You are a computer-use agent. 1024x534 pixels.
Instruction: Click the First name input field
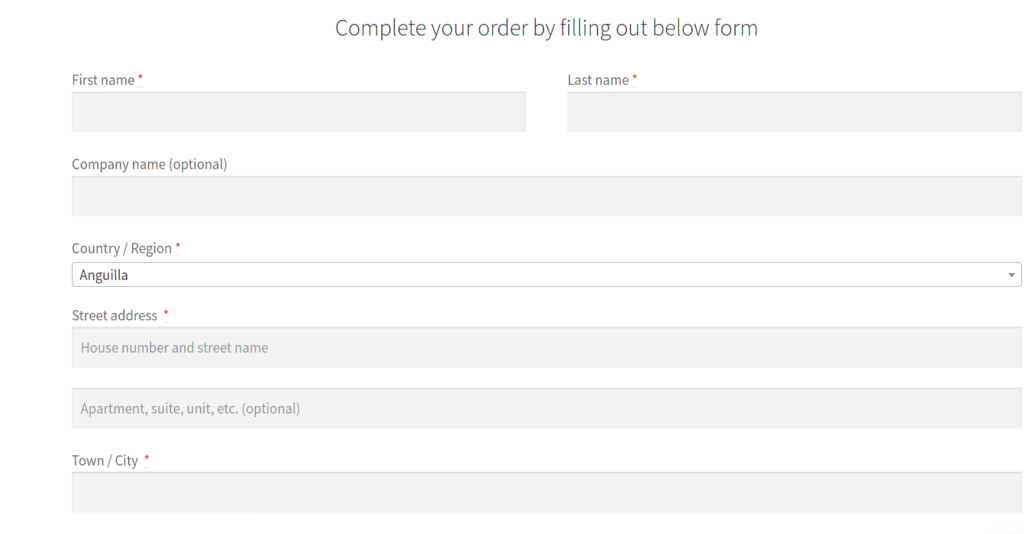(299, 112)
